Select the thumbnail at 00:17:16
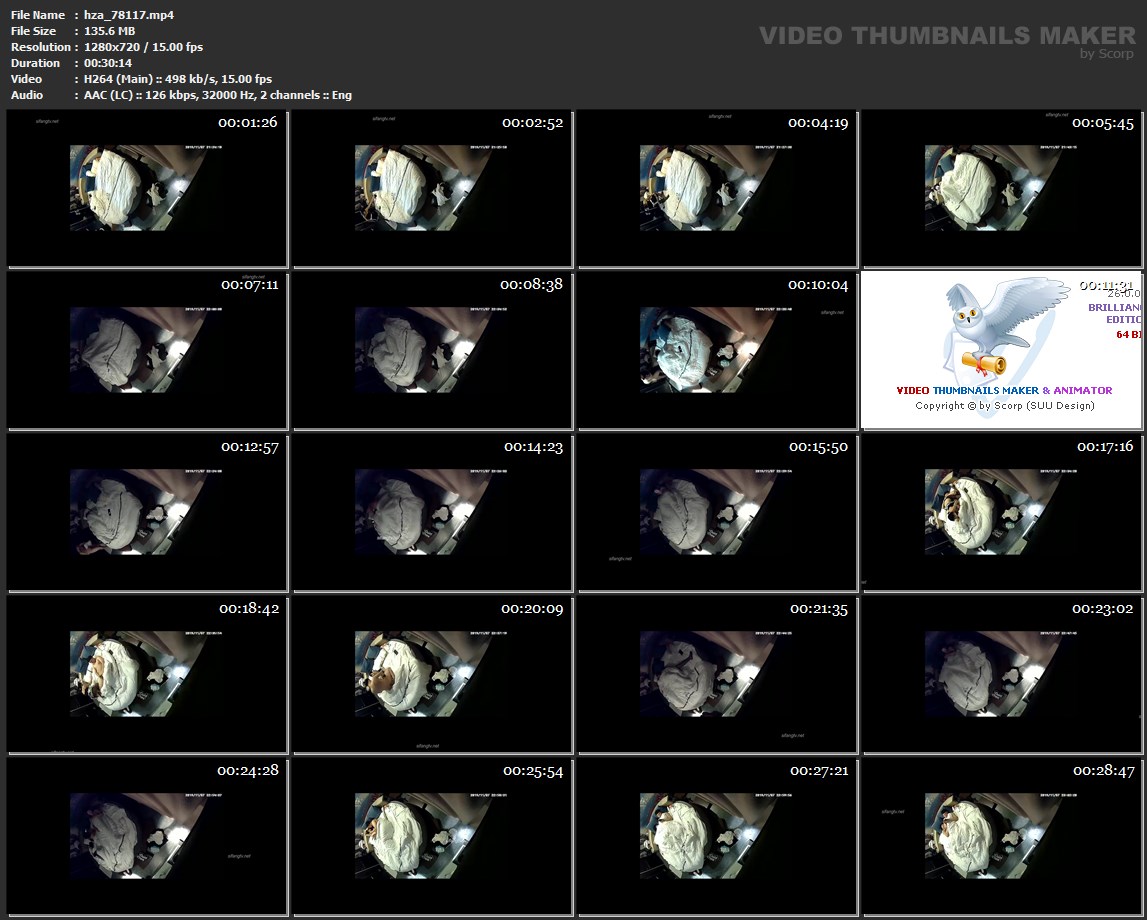1147x920 pixels. (x=1003, y=513)
